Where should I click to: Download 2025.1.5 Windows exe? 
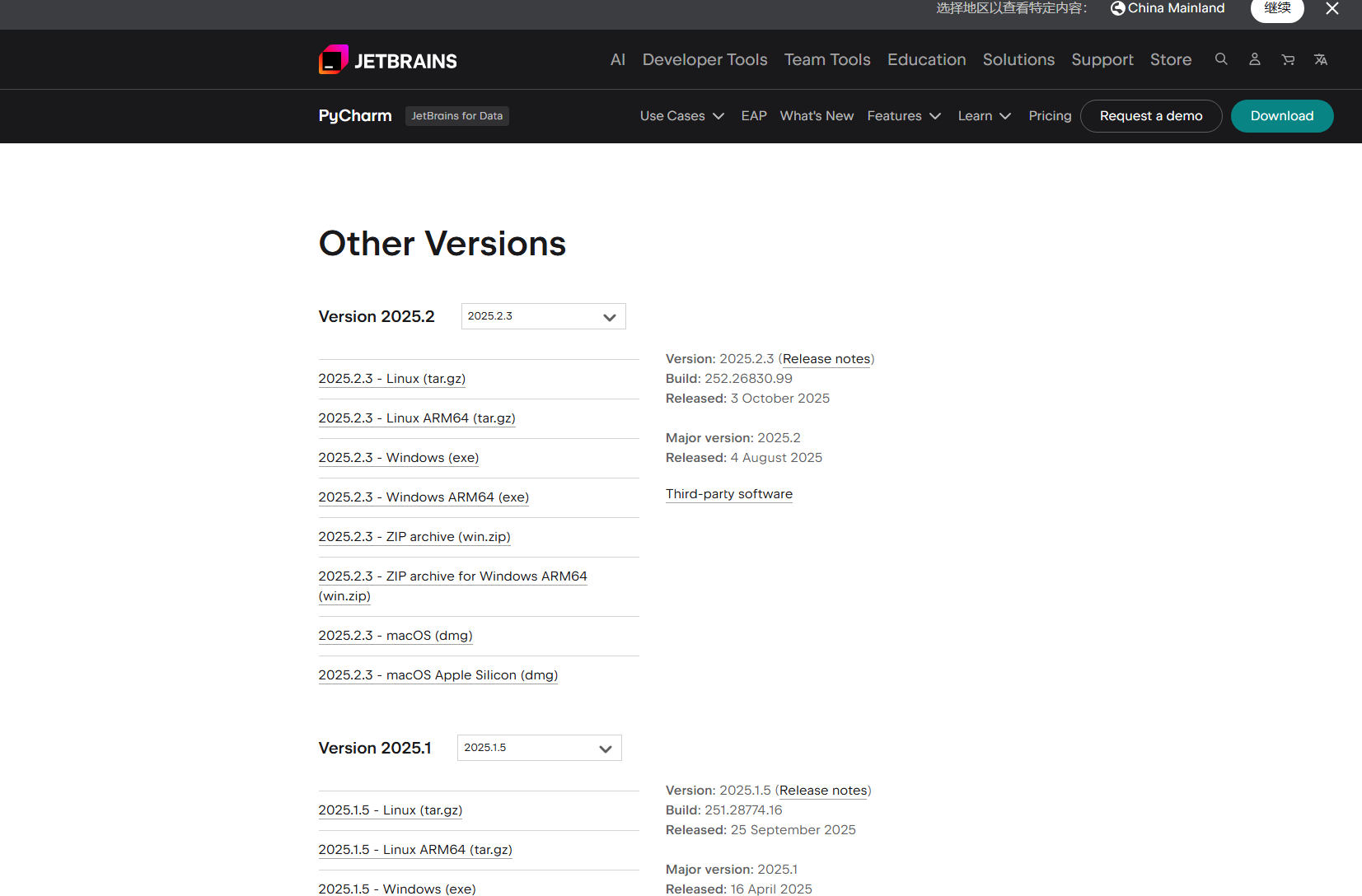point(397,889)
